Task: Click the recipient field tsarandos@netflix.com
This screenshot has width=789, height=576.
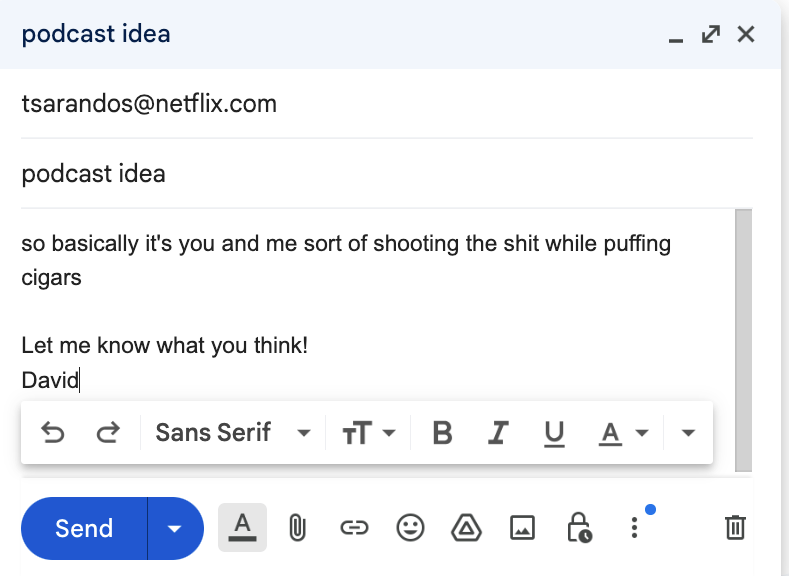Action: pos(386,104)
